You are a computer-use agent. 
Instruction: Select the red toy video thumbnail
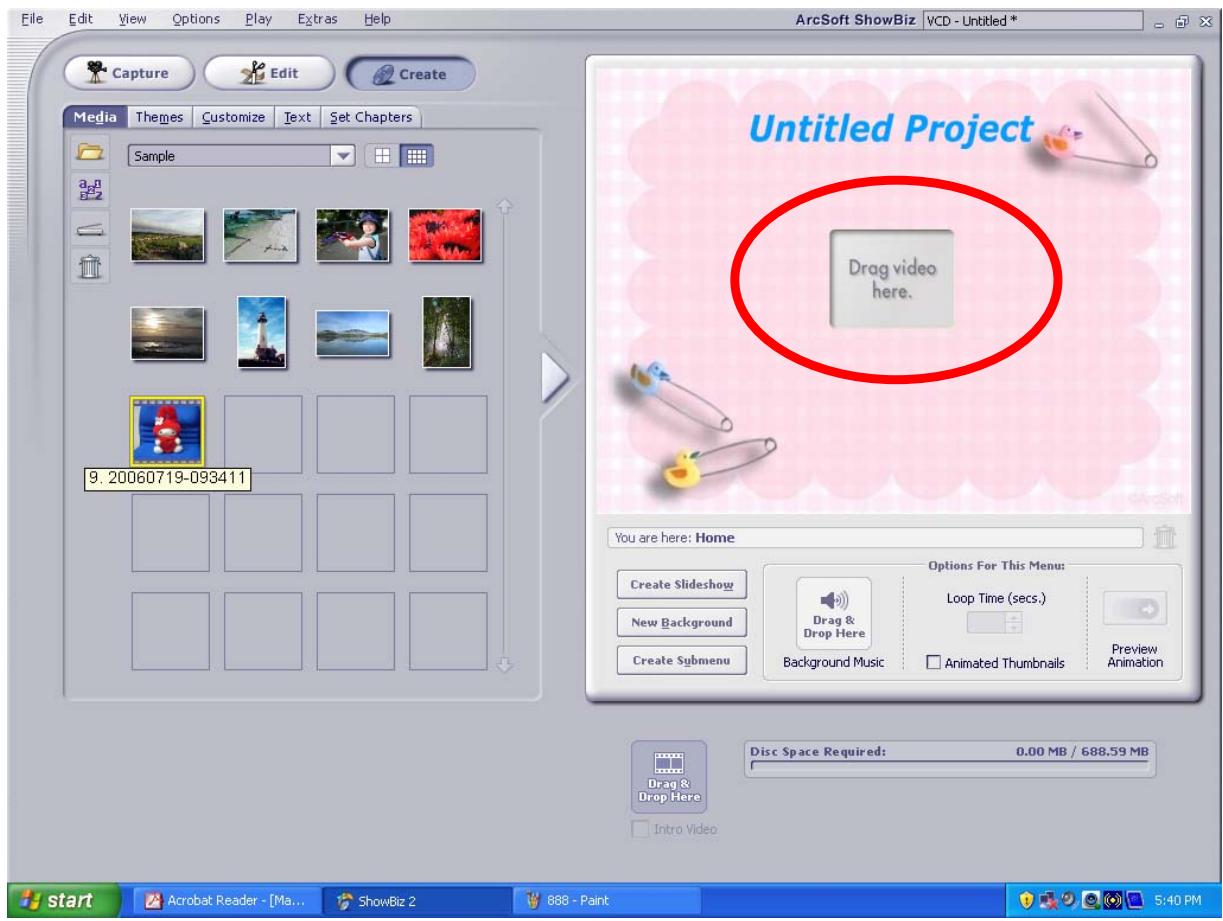(168, 432)
